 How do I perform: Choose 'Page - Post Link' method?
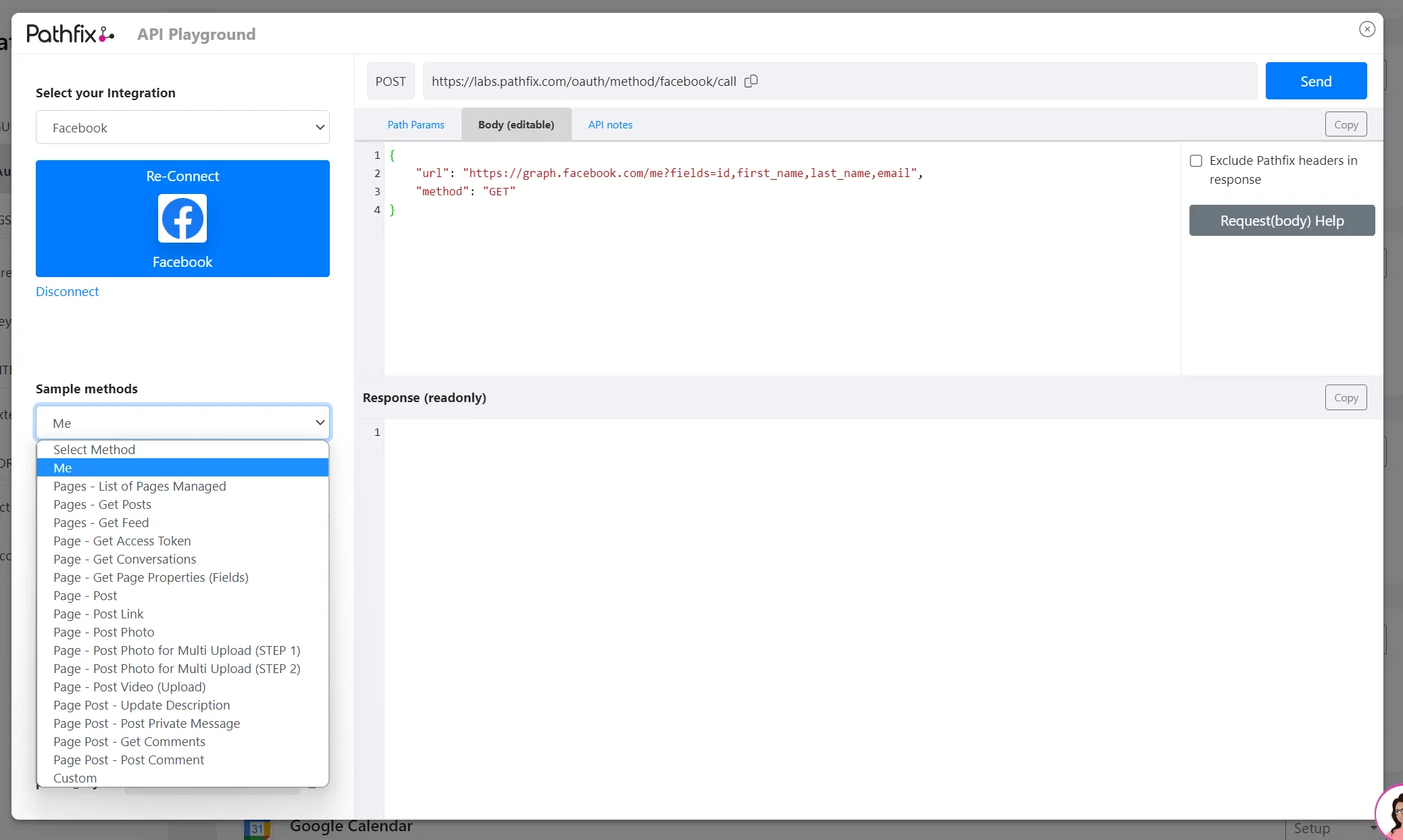(182, 614)
